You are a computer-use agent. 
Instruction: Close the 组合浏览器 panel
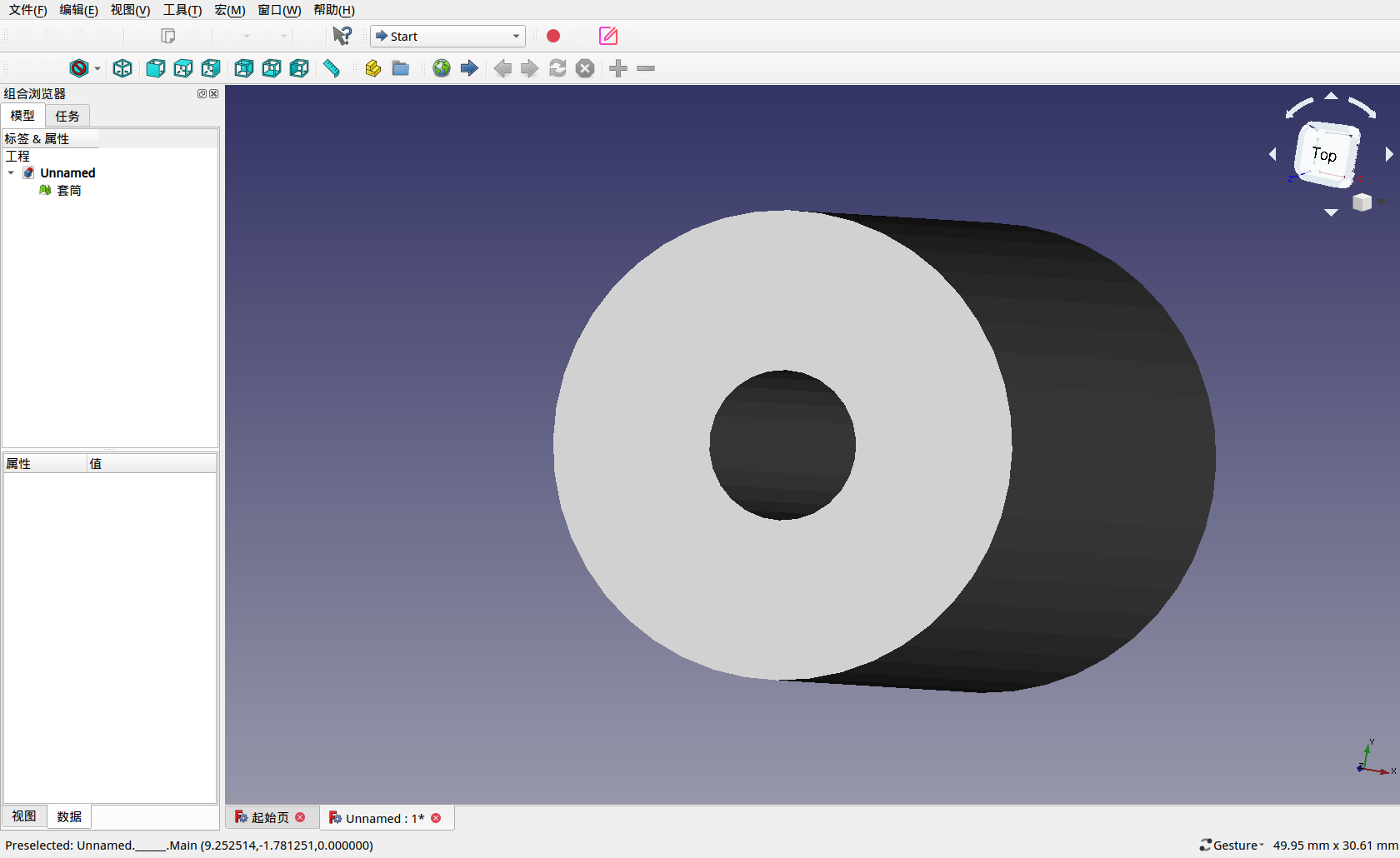point(213,94)
